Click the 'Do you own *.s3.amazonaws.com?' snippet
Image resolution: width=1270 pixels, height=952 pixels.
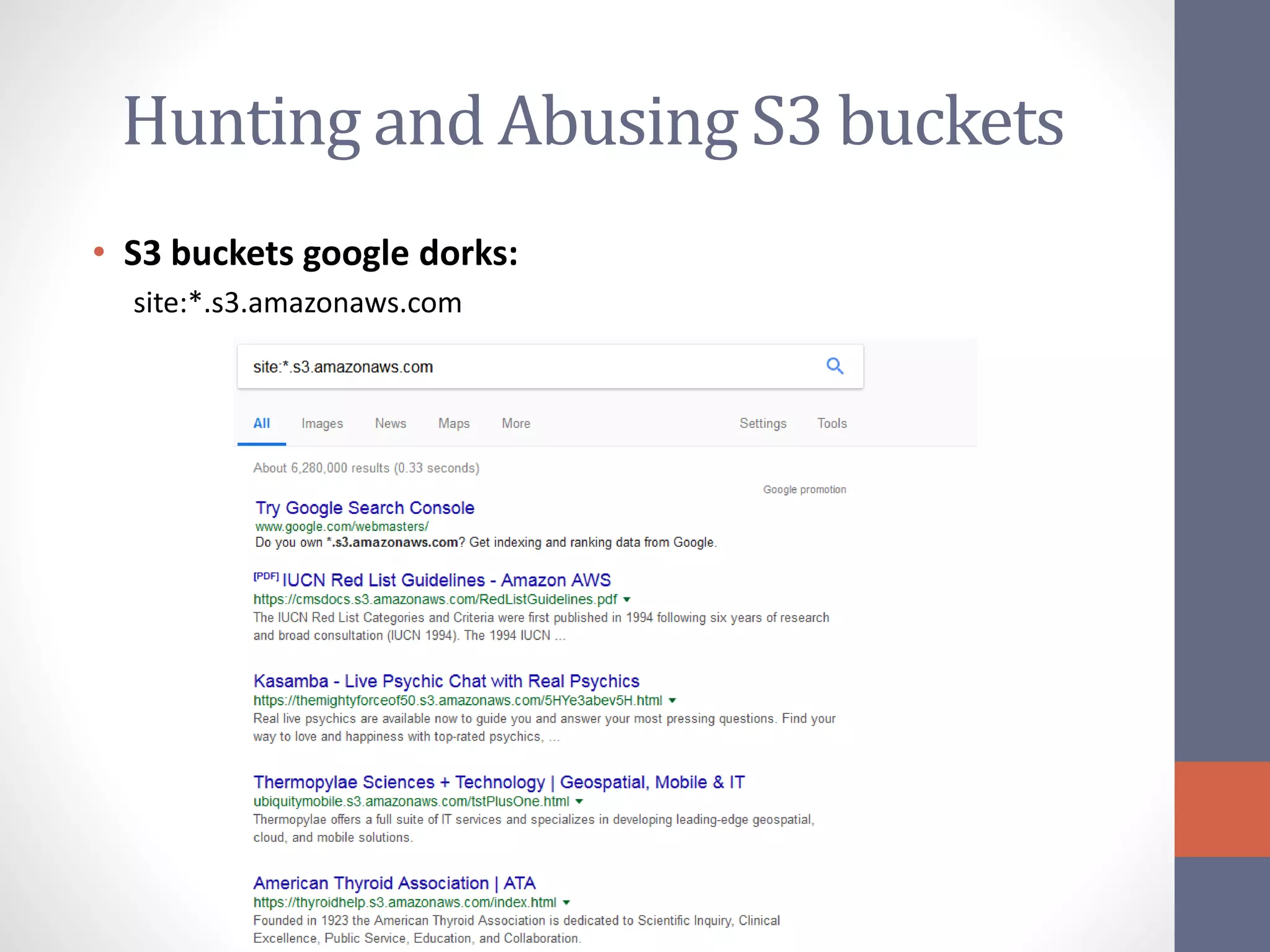pyautogui.click(x=486, y=543)
